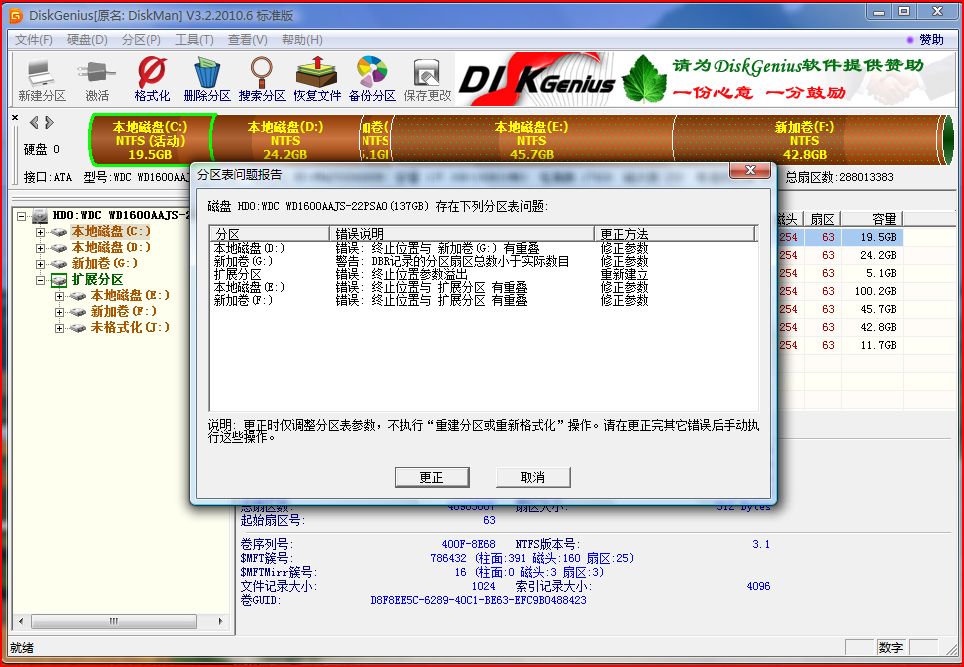Collapse the HD0:WDC disk tree node
964x667 pixels.
coord(22,216)
